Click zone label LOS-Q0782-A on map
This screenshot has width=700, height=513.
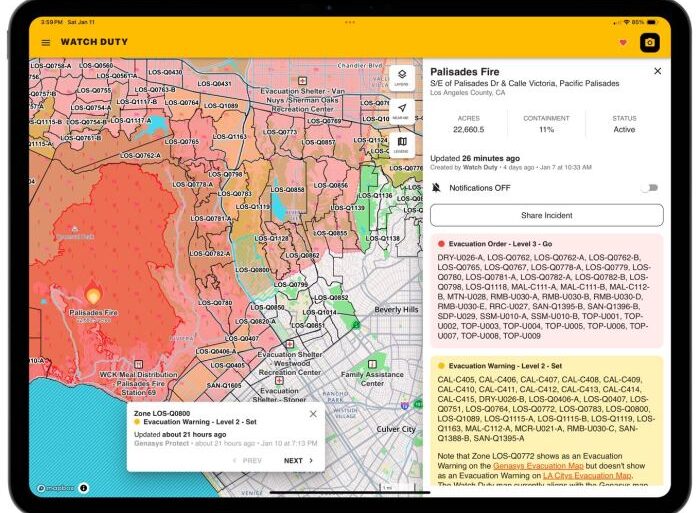click(x=210, y=253)
